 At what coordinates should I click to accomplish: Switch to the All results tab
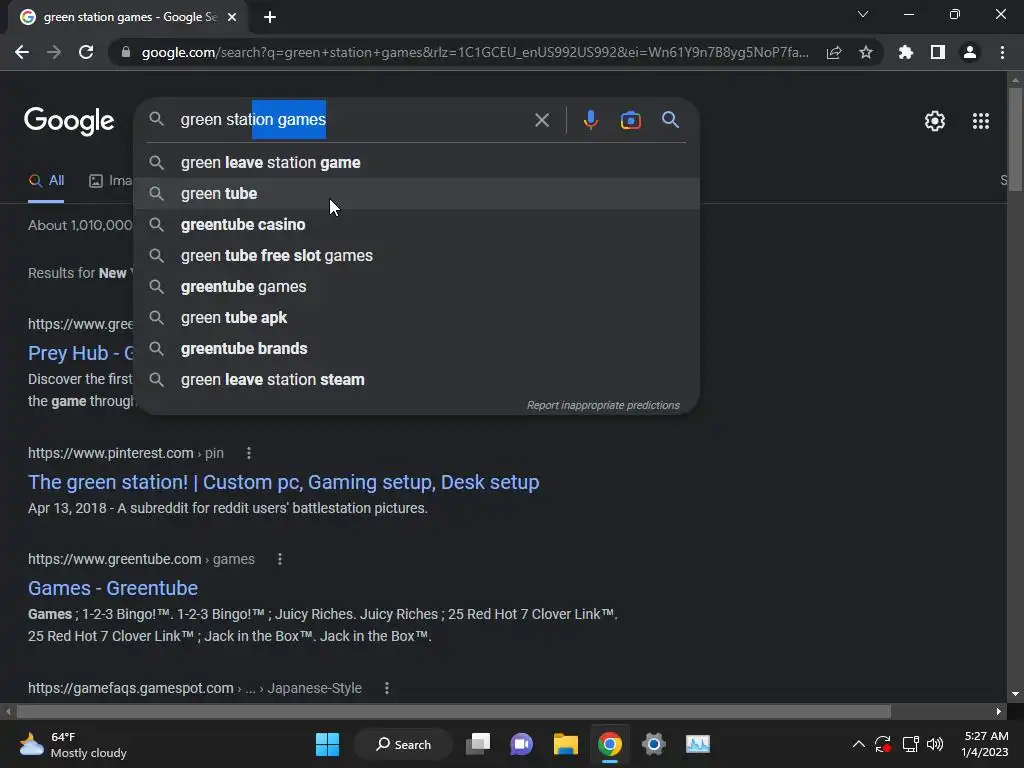click(x=46, y=181)
